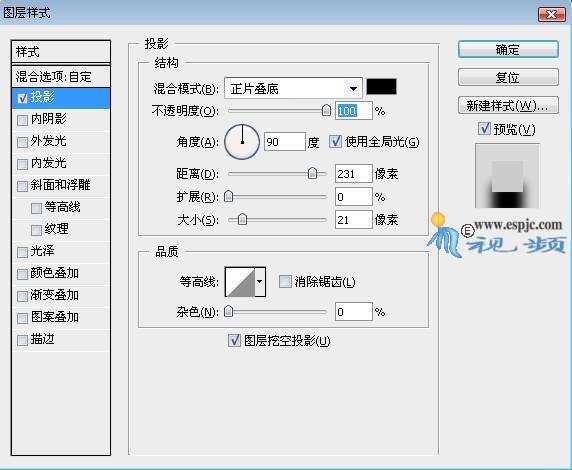572x470 pixels.
Task: Select the 外发光 row label
Action: (48, 141)
